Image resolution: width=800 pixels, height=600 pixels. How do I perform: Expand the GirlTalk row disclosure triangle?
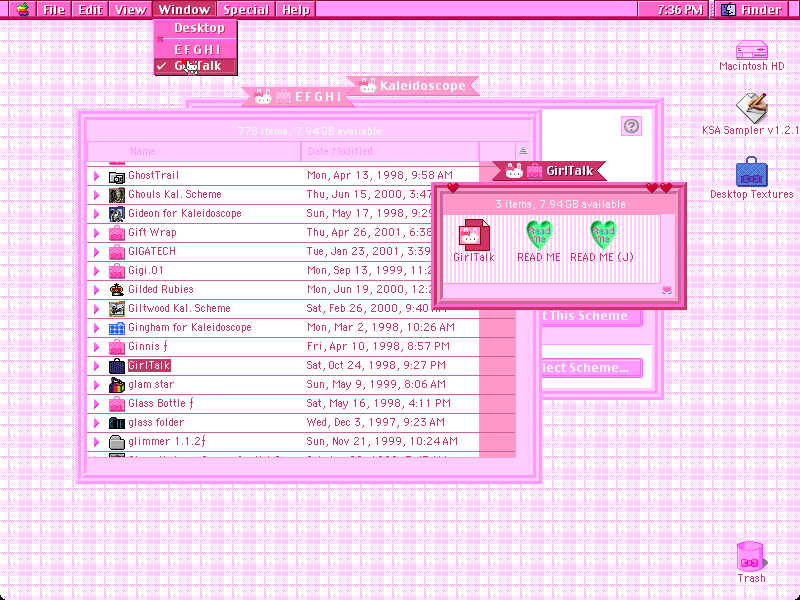click(x=96, y=366)
